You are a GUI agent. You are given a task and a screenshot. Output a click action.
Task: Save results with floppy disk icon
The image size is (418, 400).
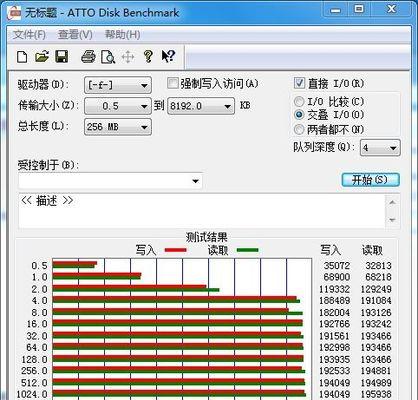point(62,57)
